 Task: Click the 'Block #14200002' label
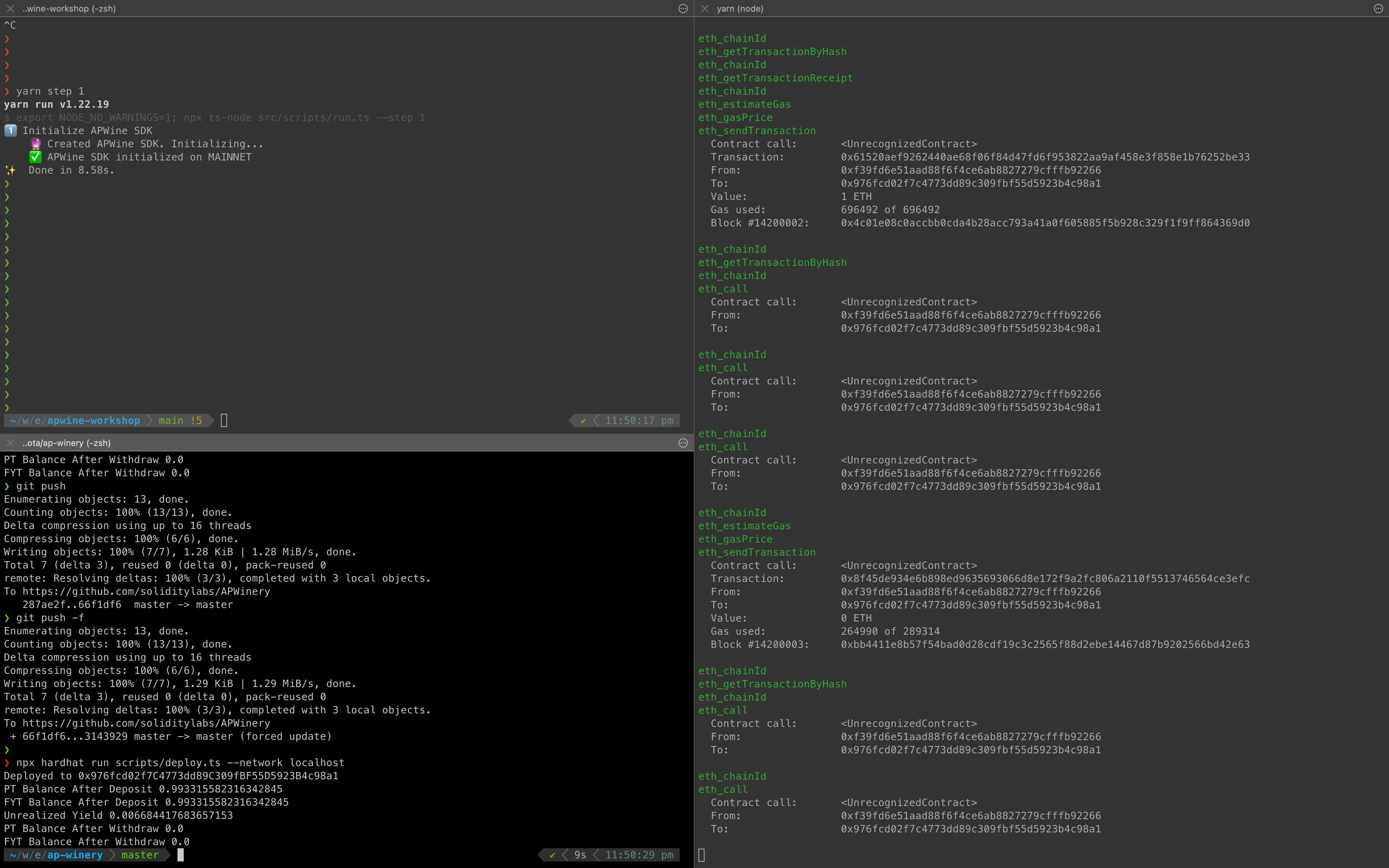pos(760,223)
